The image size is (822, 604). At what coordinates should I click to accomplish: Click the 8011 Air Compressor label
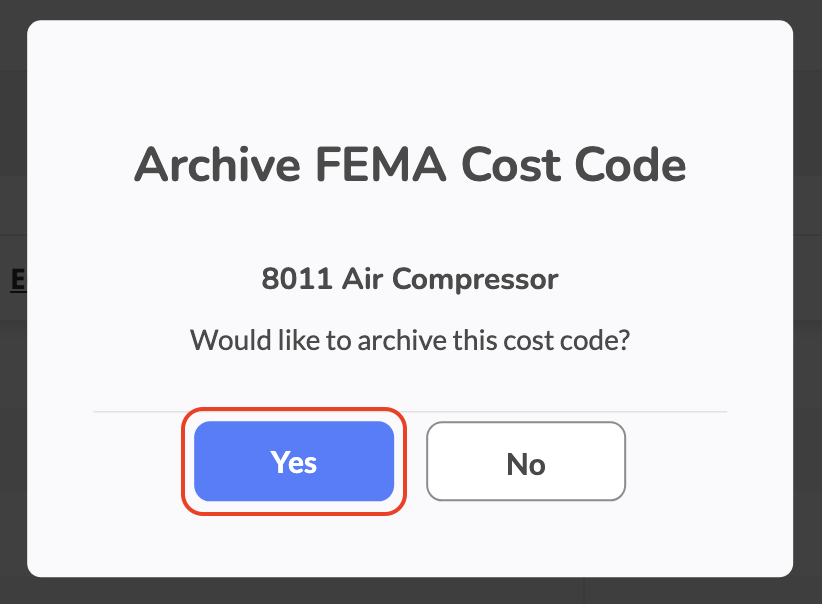pos(410,279)
